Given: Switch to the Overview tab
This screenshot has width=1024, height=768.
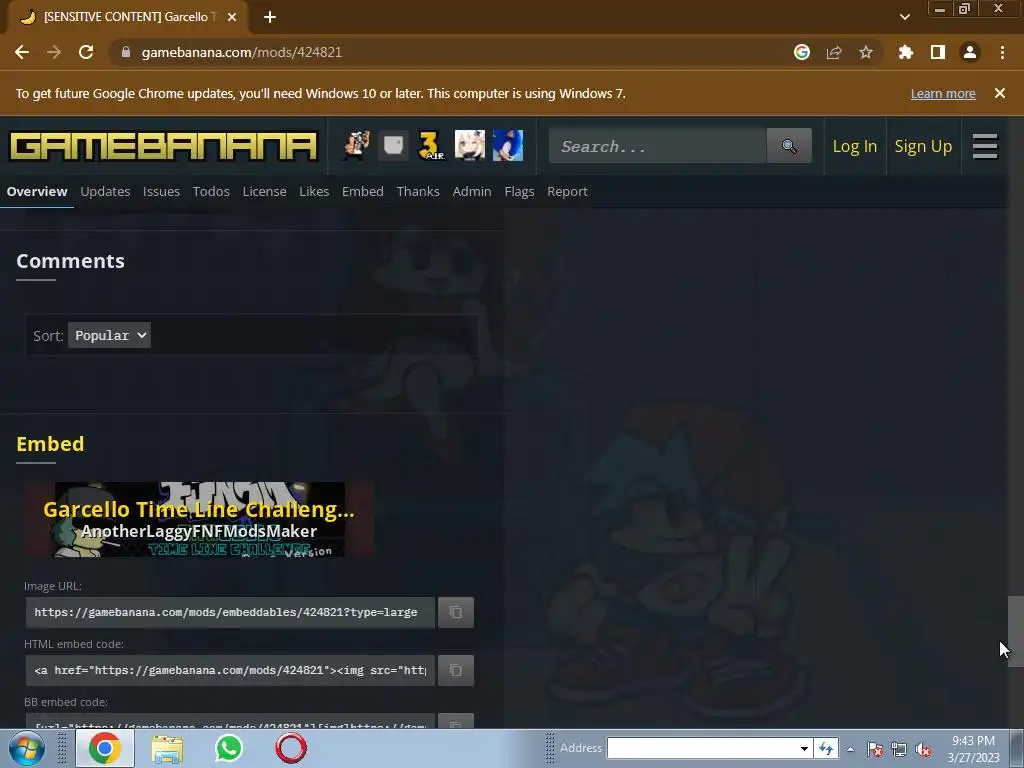Looking at the screenshot, I should tap(37, 191).
